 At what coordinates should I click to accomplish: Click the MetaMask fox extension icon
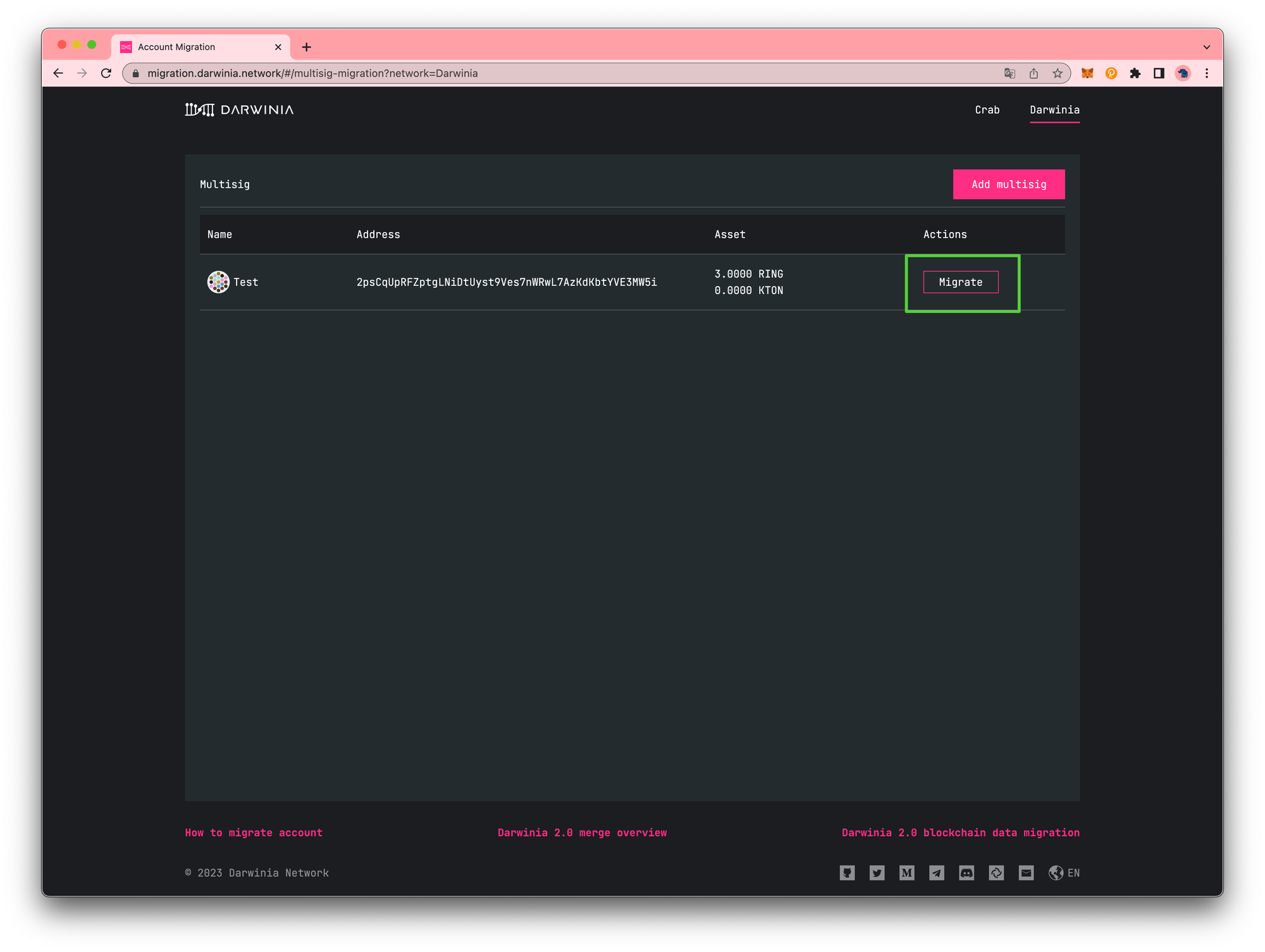tap(1087, 73)
